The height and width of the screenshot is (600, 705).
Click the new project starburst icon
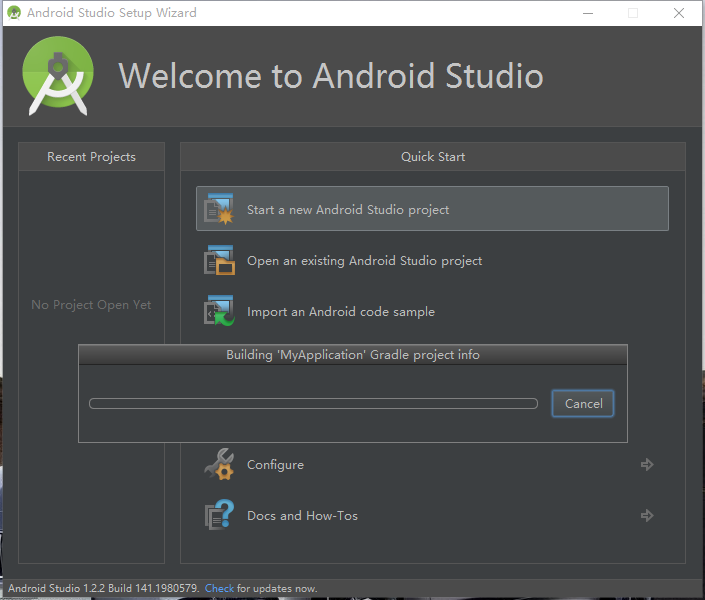tap(219, 209)
